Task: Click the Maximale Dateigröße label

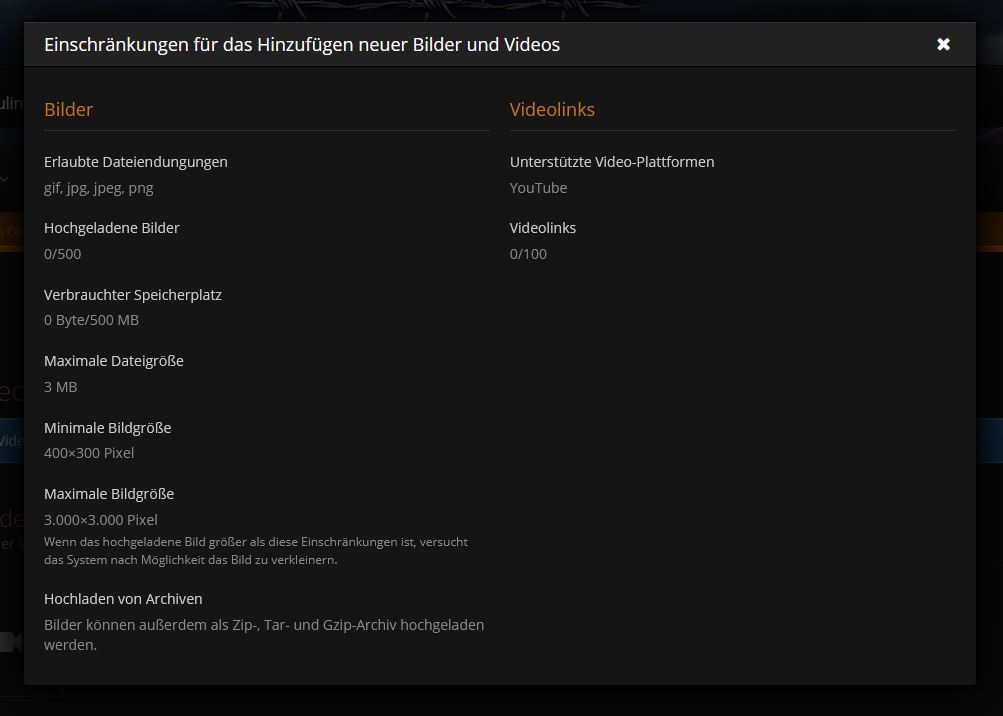Action: [114, 361]
